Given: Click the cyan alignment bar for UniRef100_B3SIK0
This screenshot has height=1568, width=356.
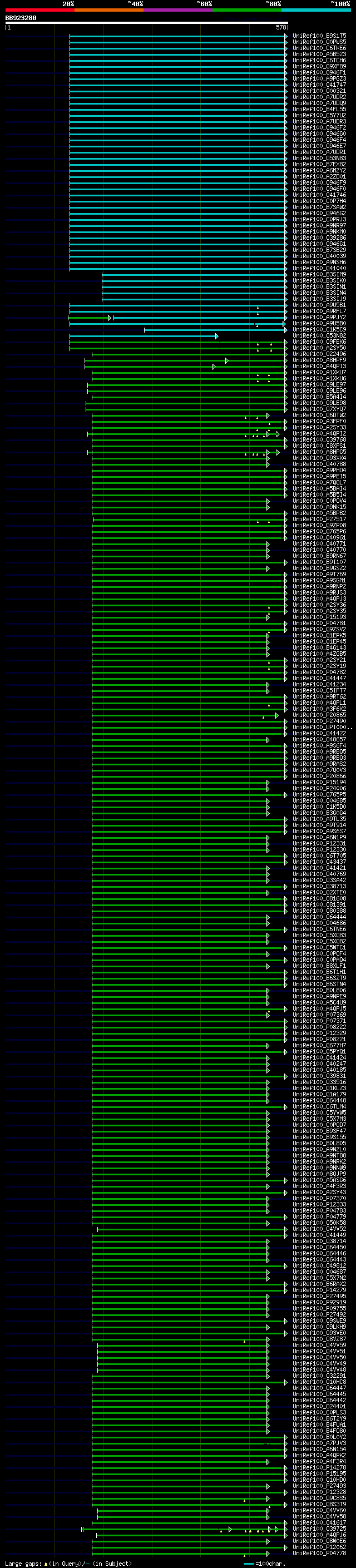Looking at the screenshot, I should [x=194, y=280].
